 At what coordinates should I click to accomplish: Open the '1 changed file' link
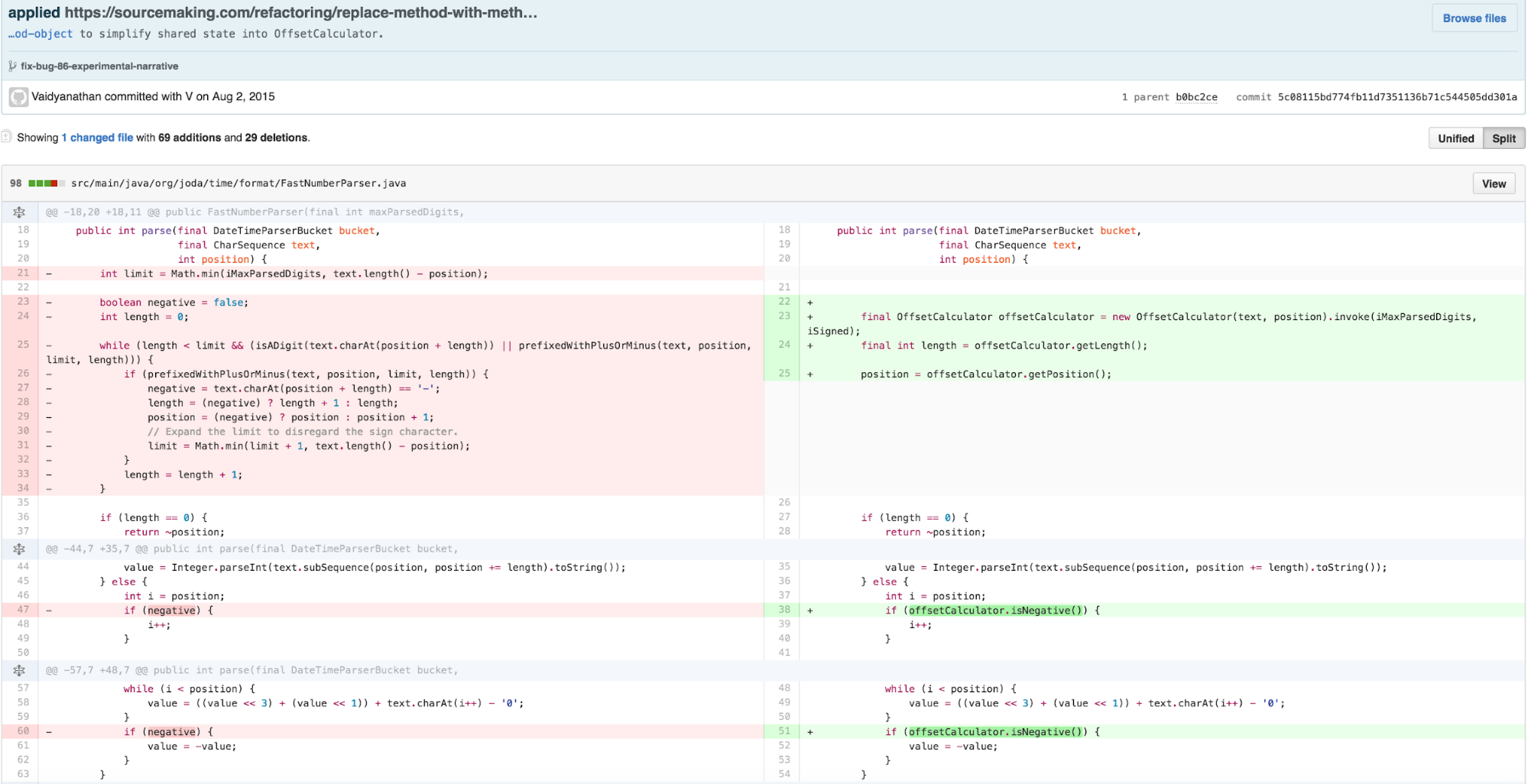97,138
